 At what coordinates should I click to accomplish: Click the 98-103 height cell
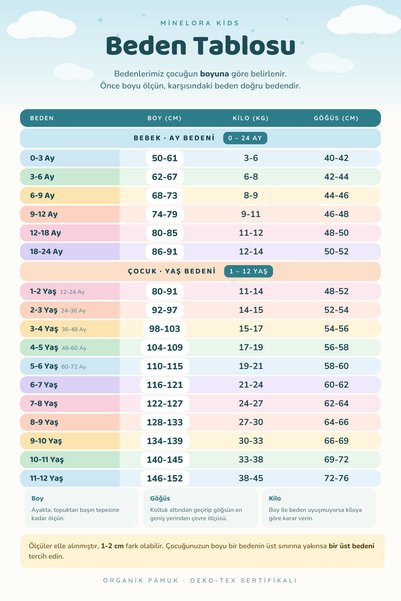pyautogui.click(x=164, y=329)
